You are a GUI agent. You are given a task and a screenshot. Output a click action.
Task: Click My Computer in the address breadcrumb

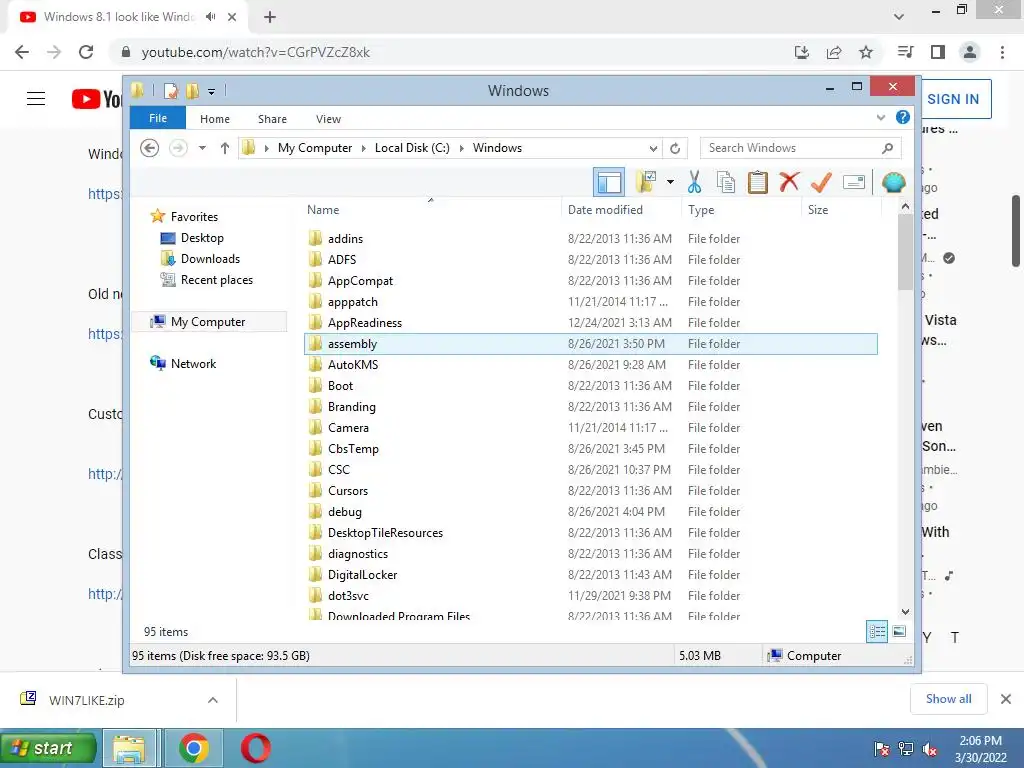(x=315, y=148)
